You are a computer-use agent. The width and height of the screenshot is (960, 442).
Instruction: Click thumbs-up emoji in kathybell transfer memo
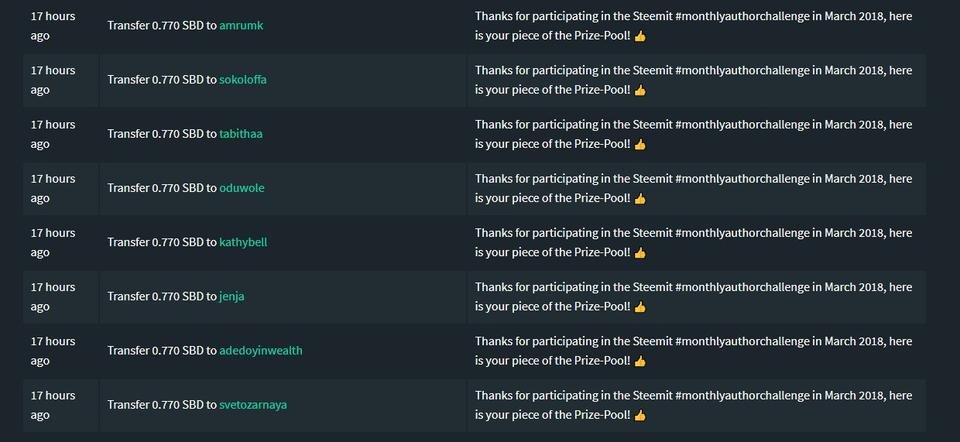point(640,253)
